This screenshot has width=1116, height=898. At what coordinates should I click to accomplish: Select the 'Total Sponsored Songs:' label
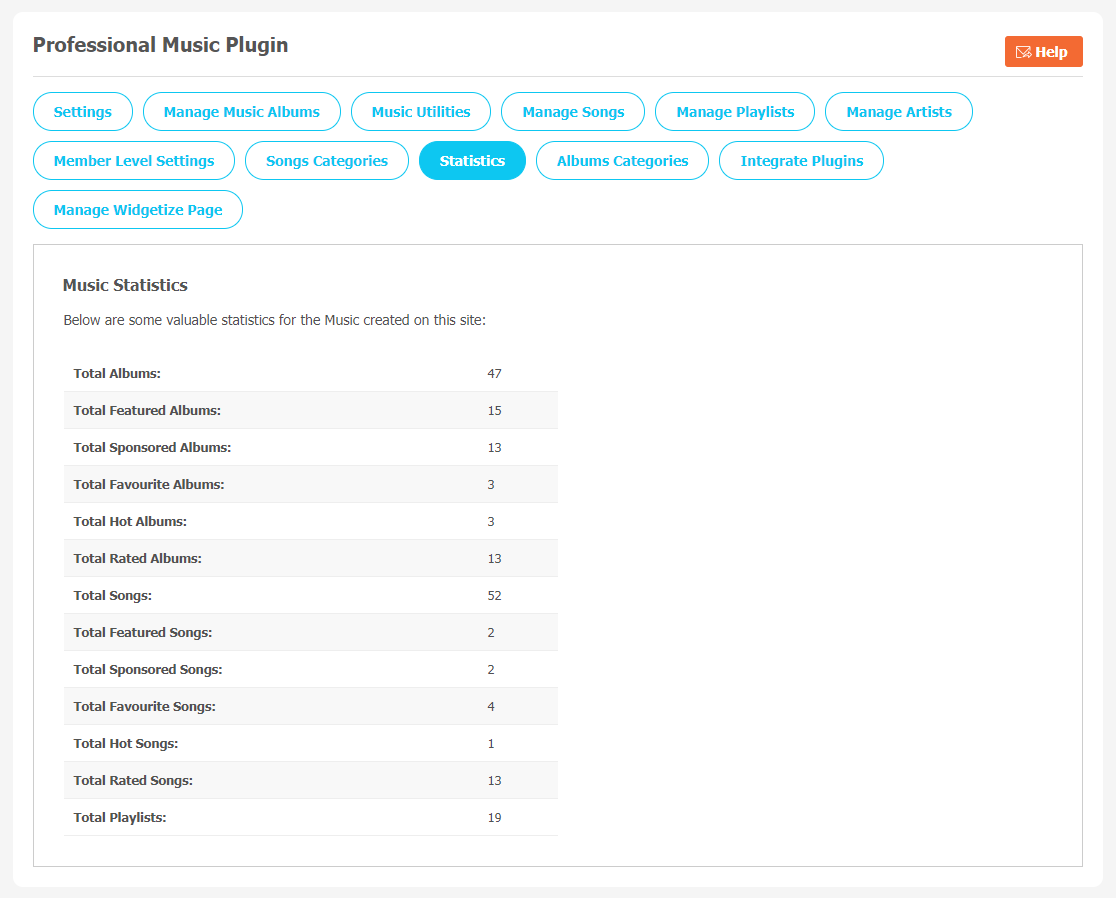click(x=148, y=670)
